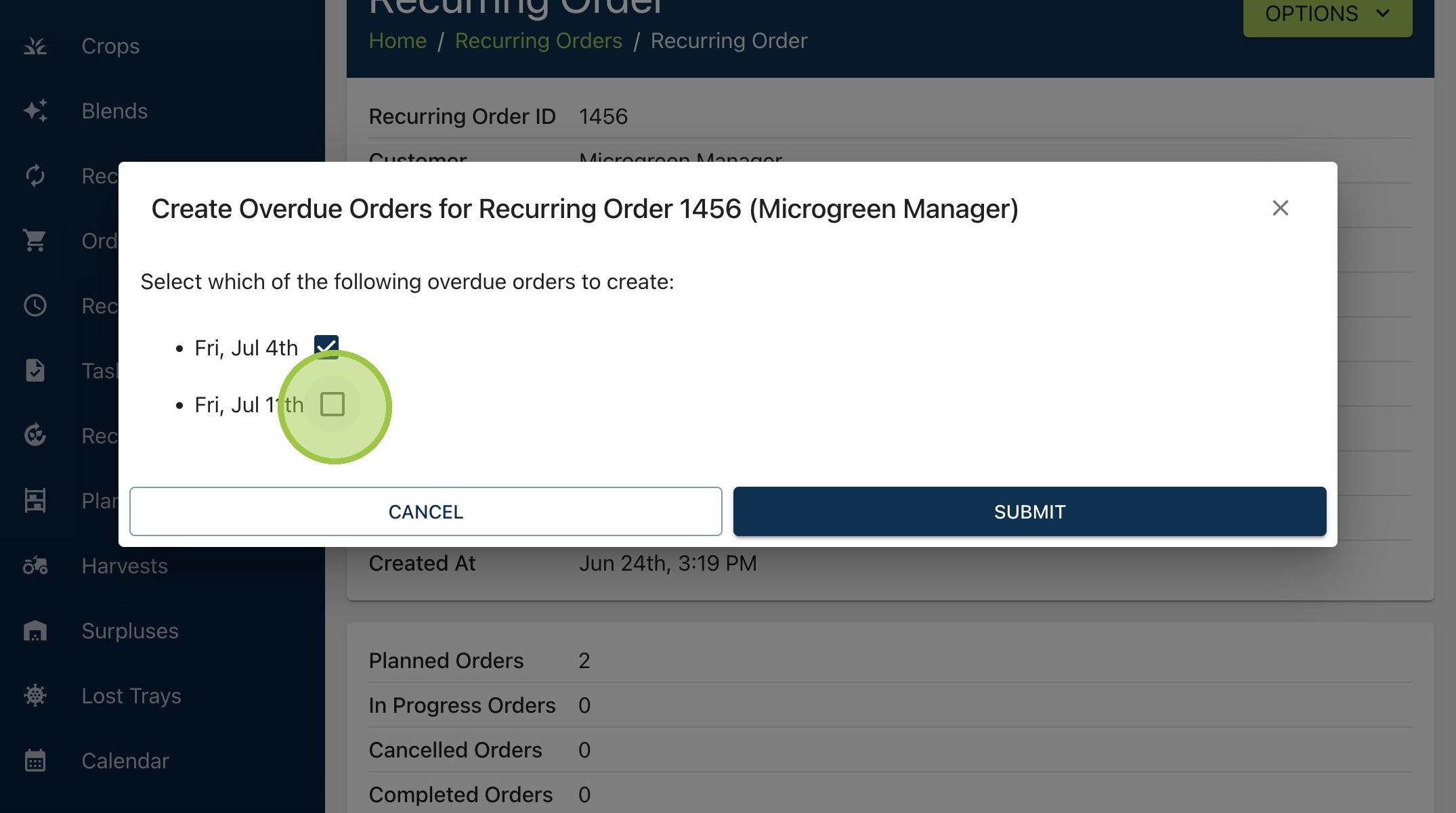The image size is (1456, 813).
Task: Open the Lost Trays menu item
Action: click(x=131, y=696)
